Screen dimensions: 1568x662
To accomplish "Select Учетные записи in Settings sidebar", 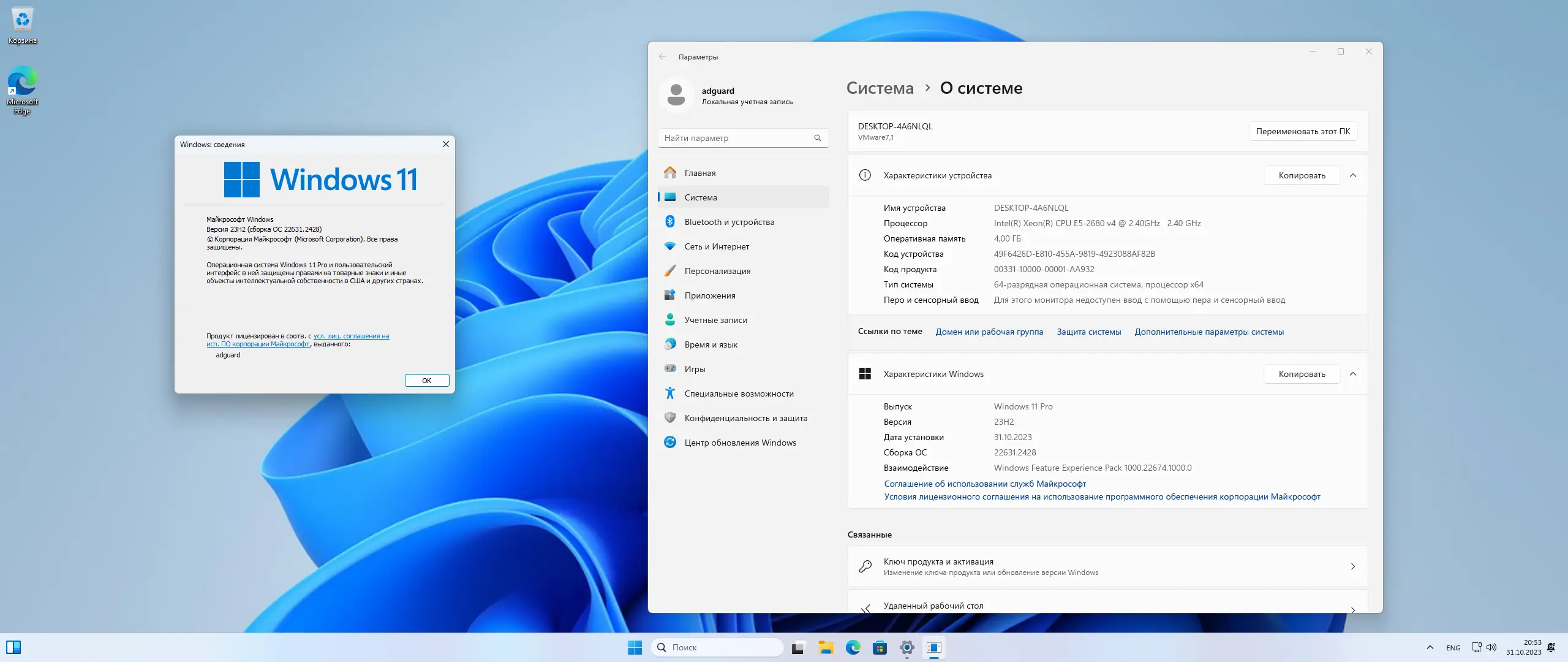I will tap(715, 320).
